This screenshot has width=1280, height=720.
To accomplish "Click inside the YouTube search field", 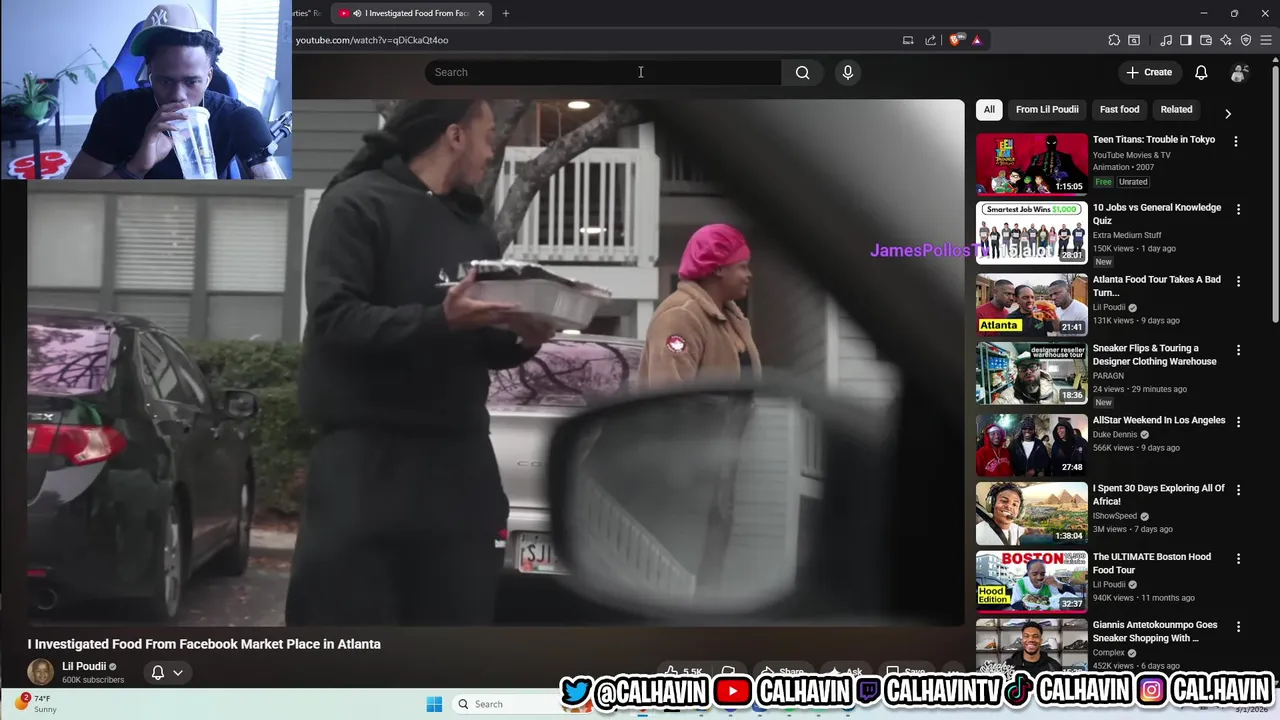I will pyautogui.click(x=603, y=72).
